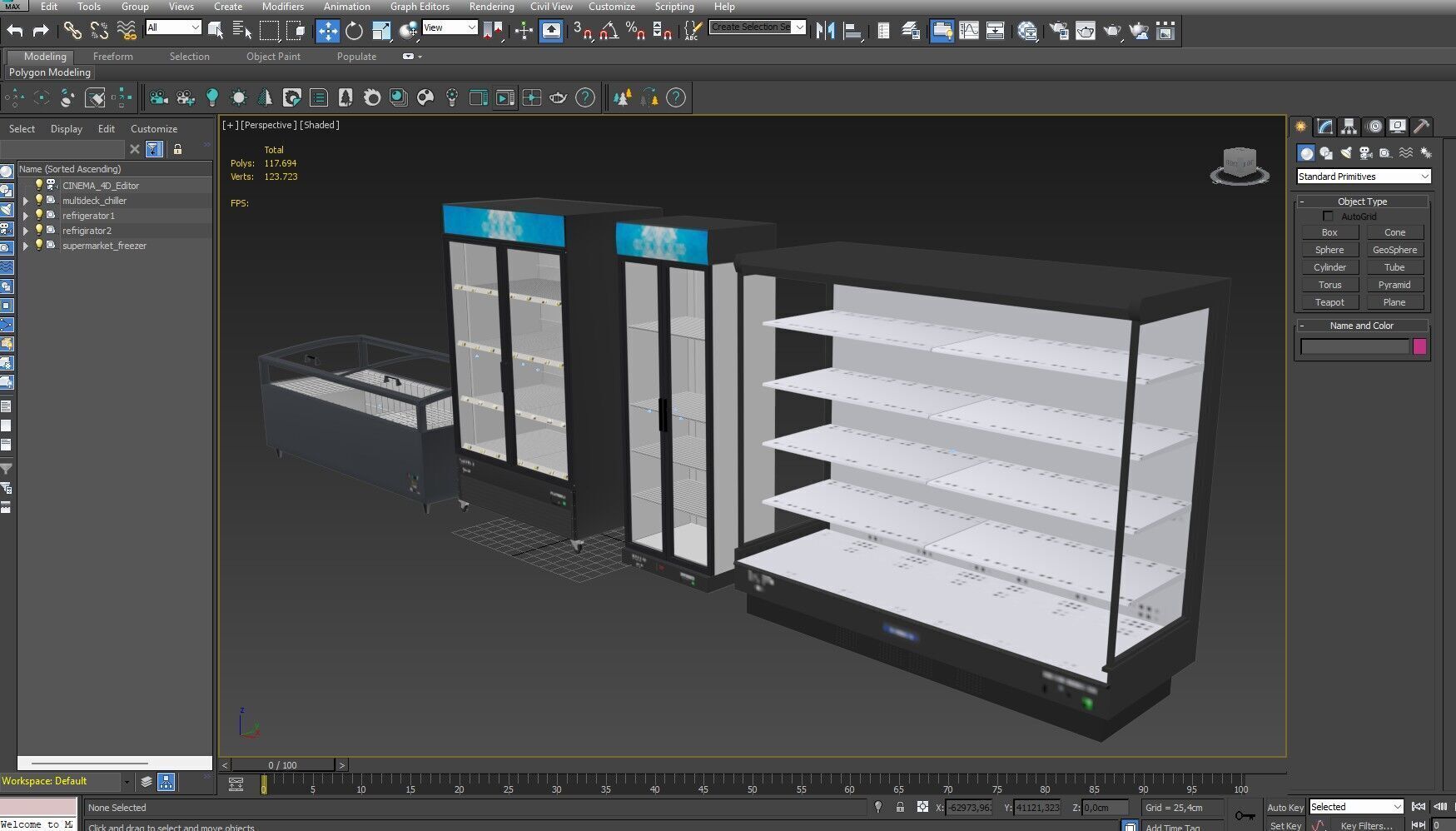Open the Motion command panel tab

click(x=1374, y=127)
